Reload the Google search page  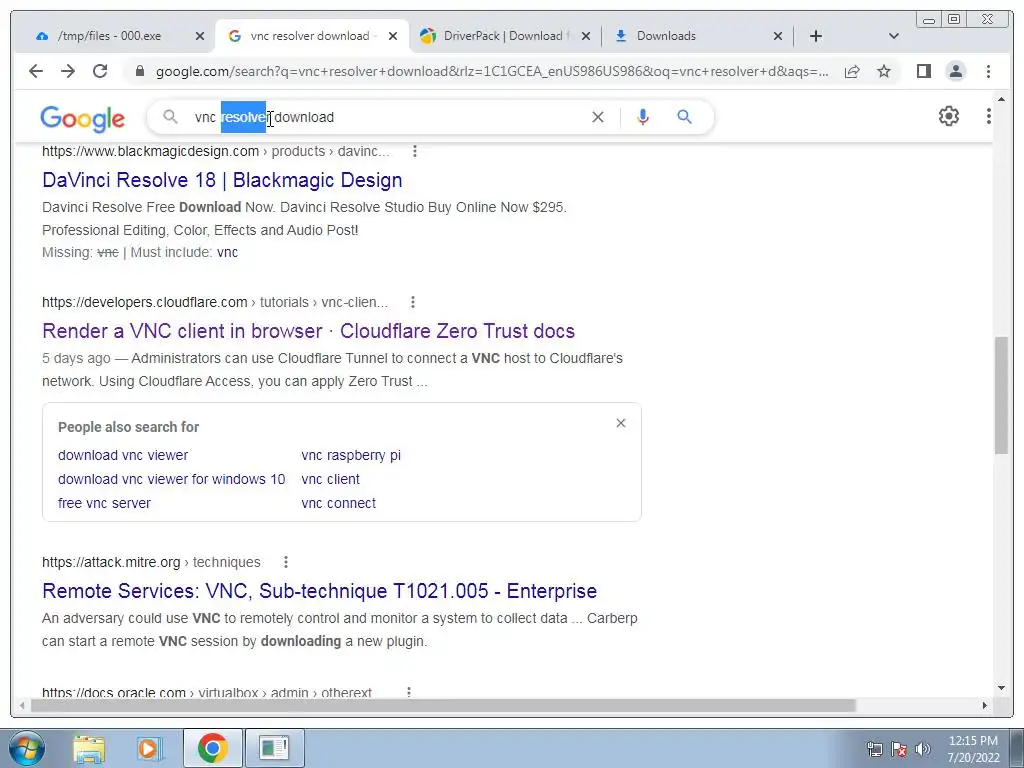(100, 71)
